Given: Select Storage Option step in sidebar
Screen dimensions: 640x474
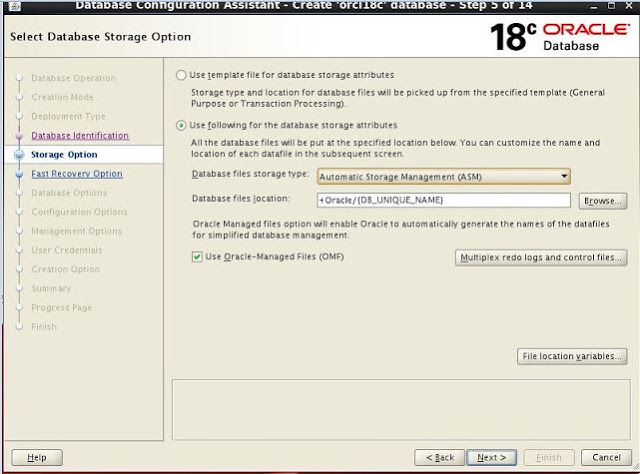Looking at the screenshot, I should pos(64,154).
